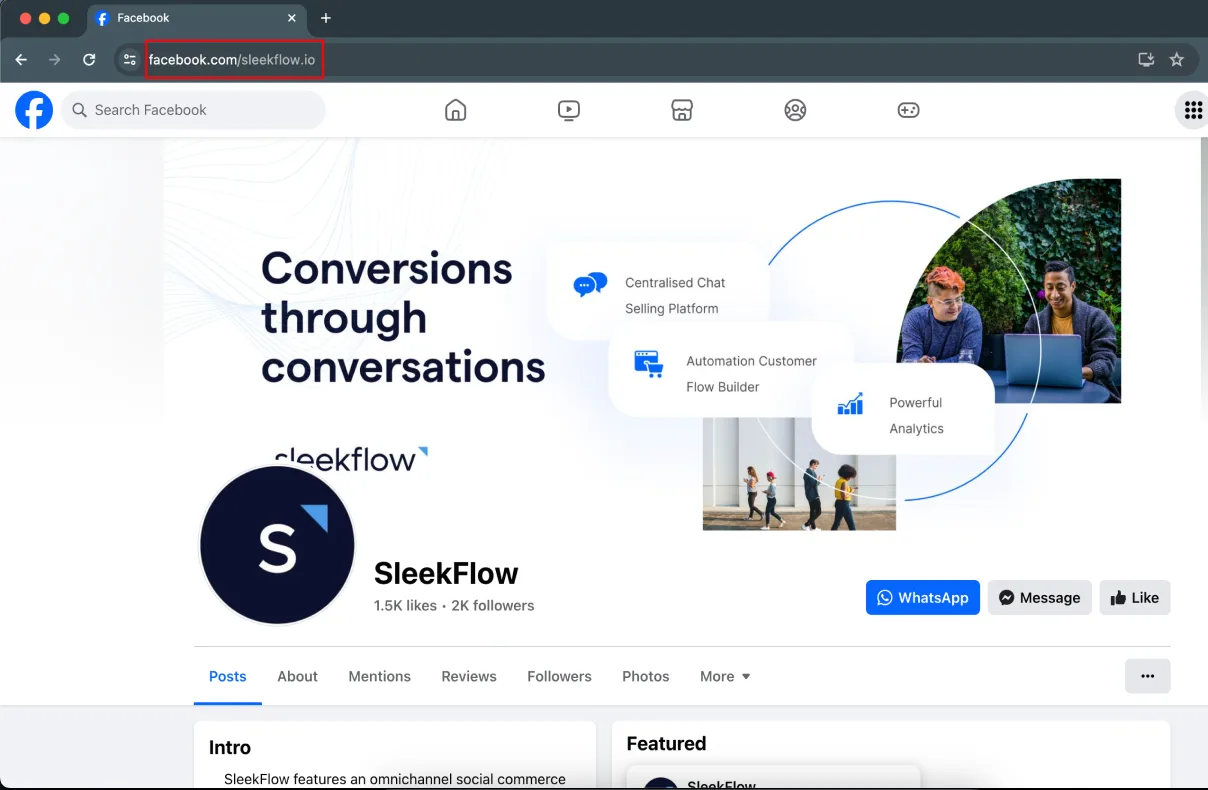Click the SleekFlow profile picture
The height and width of the screenshot is (790, 1208).
[x=277, y=545]
